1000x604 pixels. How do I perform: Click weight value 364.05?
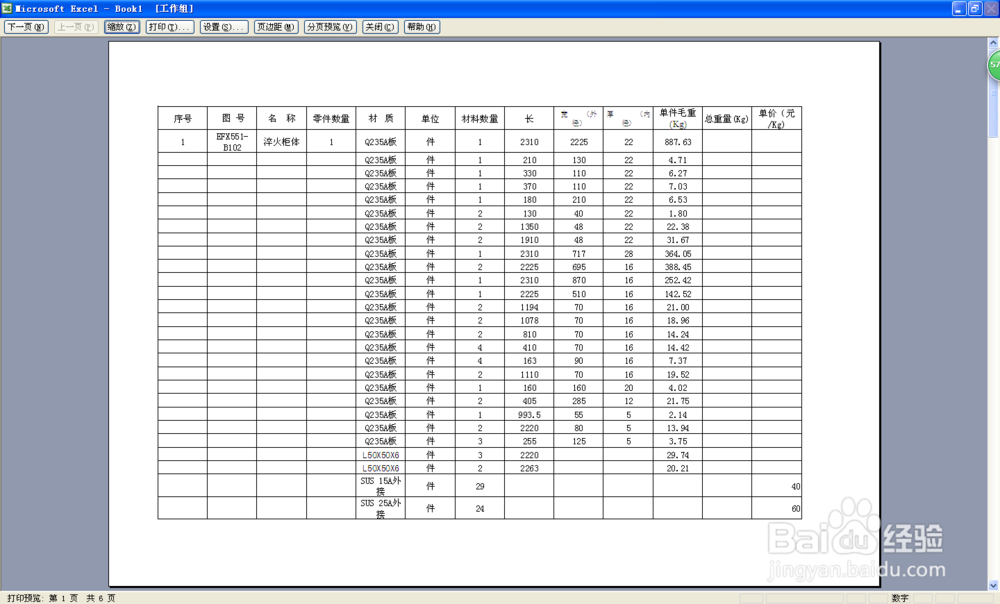[x=677, y=254]
